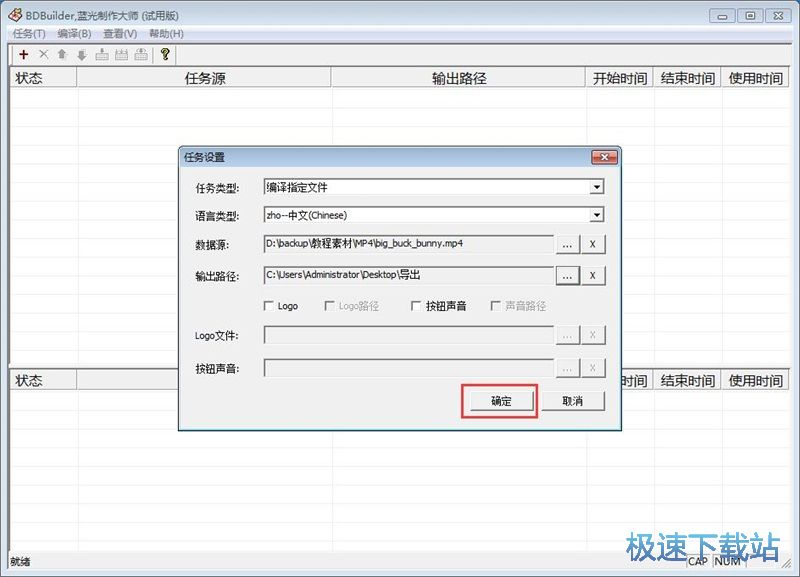This screenshot has width=800, height=577.
Task: Clear the 输出路径 with X button
Action: click(x=593, y=276)
